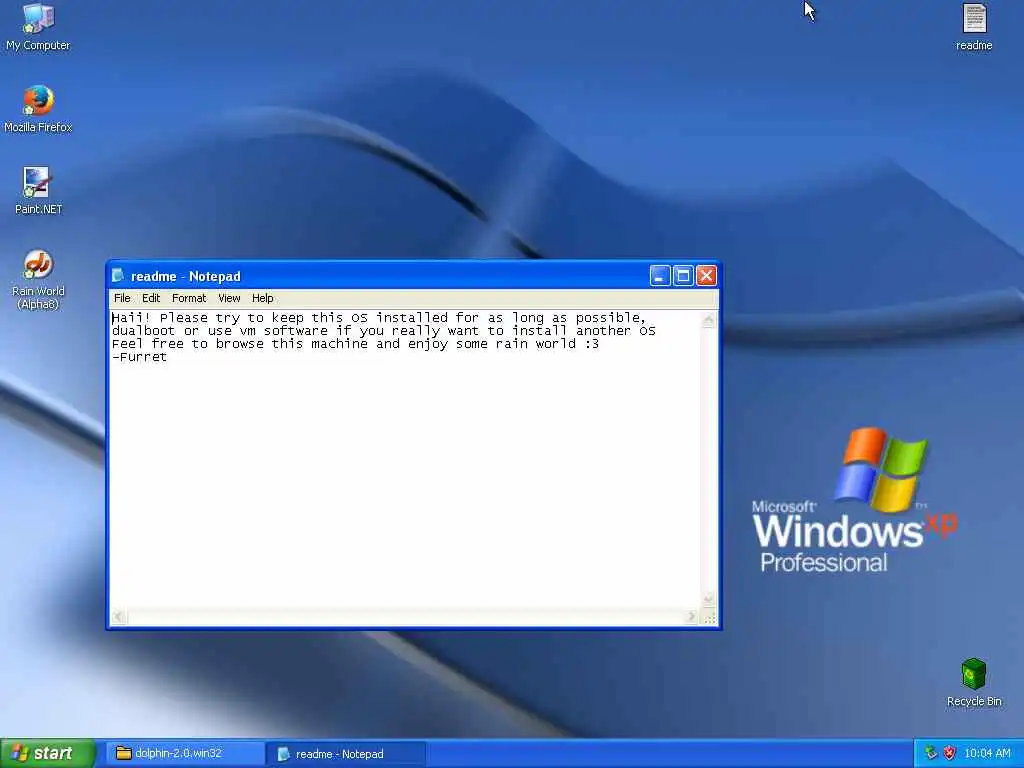Image resolution: width=1024 pixels, height=768 pixels.
Task: Click the taskbar clock showing 10:04 AM
Action: click(x=987, y=753)
